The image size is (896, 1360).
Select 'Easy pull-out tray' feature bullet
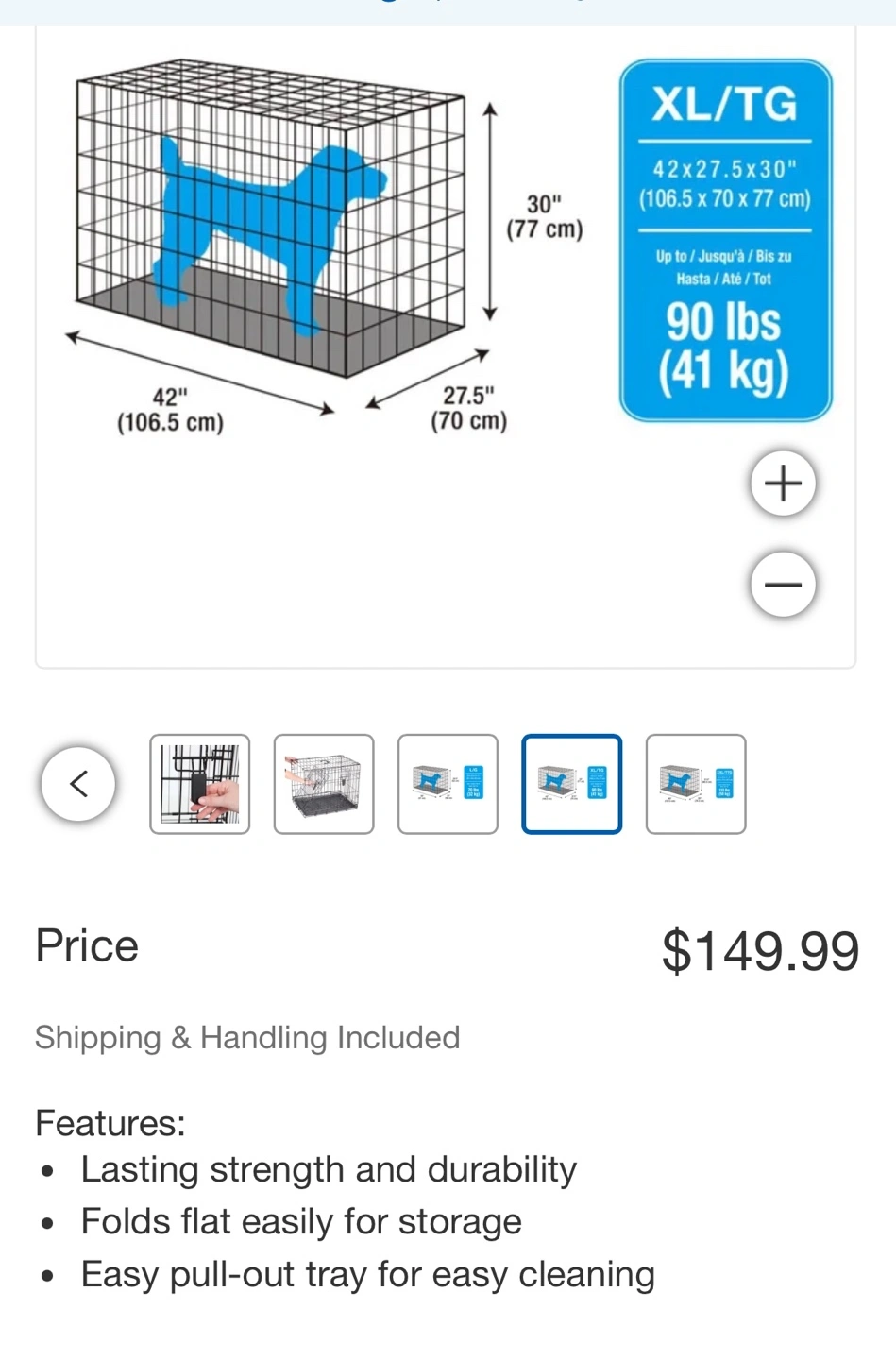click(x=367, y=1274)
